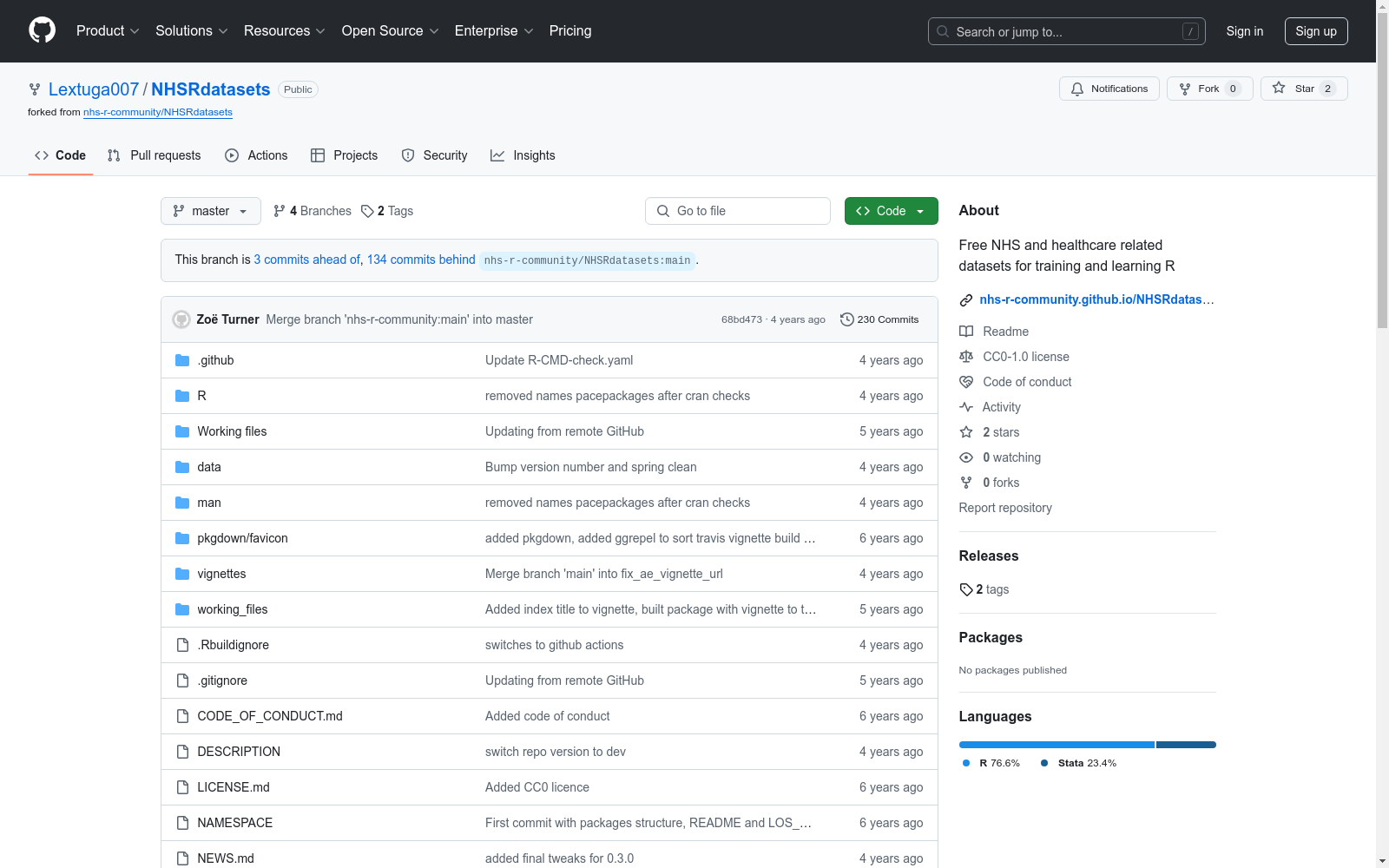Viewport: 1389px width, 868px height.
Task: Click the Readme book icon
Action: tap(966, 332)
